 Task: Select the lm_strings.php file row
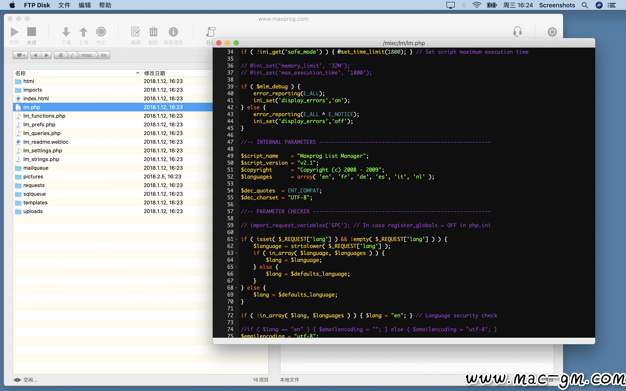tap(113, 159)
